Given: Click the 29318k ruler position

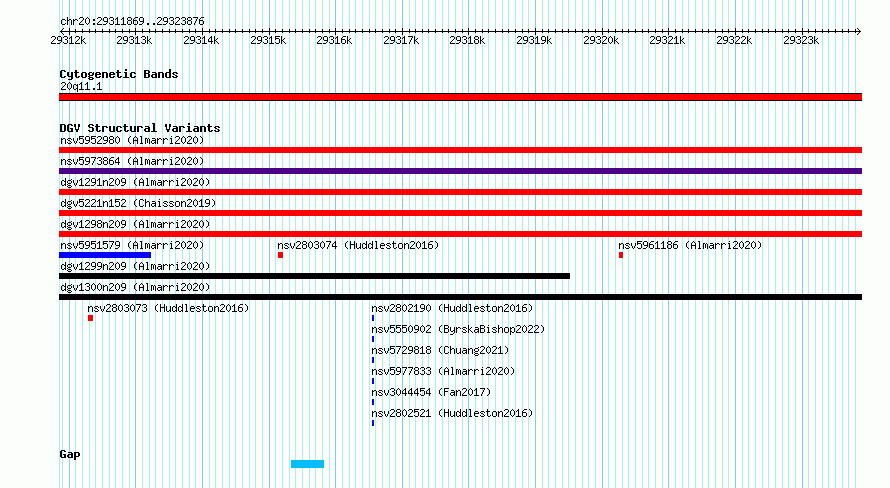Looking at the screenshot, I should [x=467, y=40].
